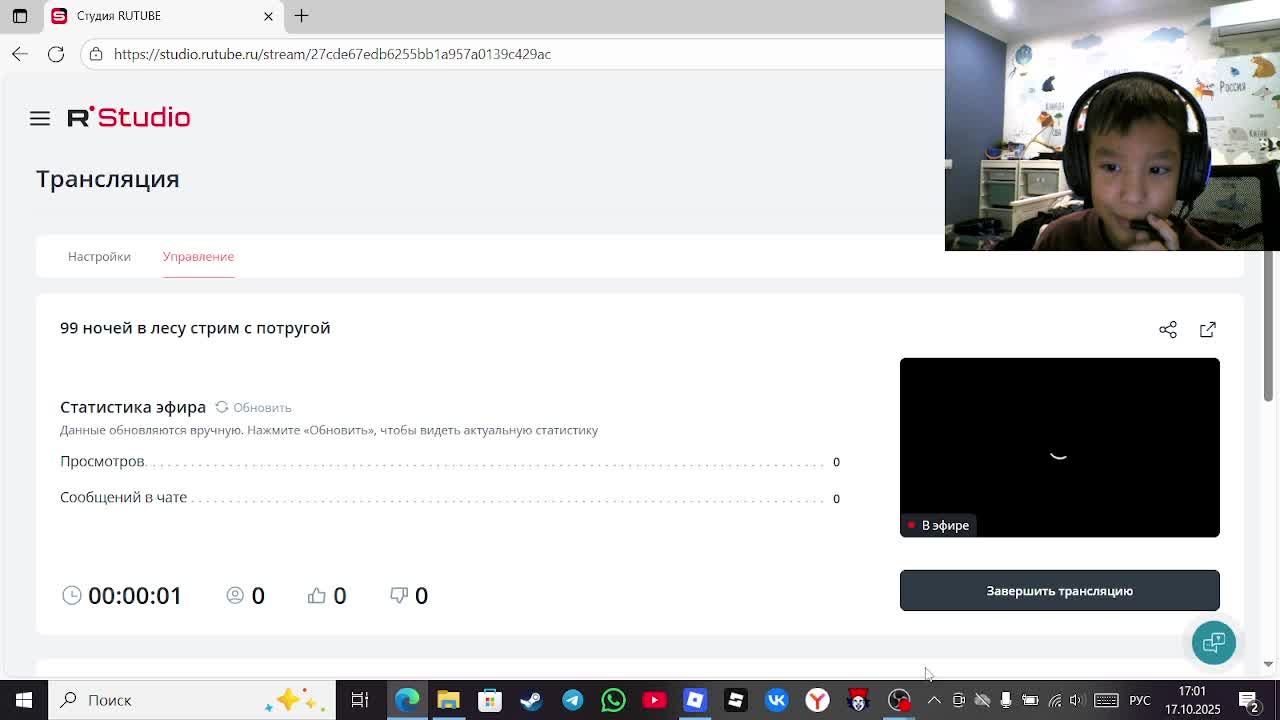Image resolution: width=1280 pixels, height=720 pixels.
Task: Launch Steam from the taskbar
Action: click(531, 700)
